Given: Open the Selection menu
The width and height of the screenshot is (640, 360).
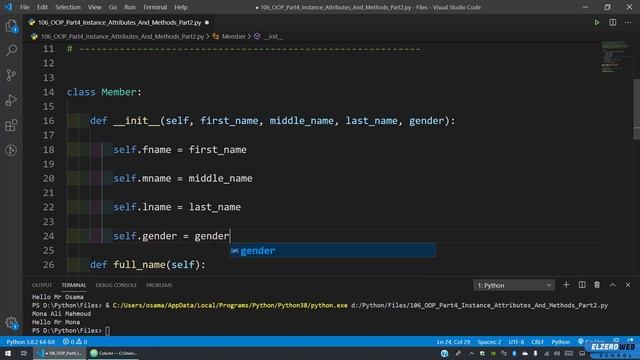Looking at the screenshot, I should tap(68, 7).
